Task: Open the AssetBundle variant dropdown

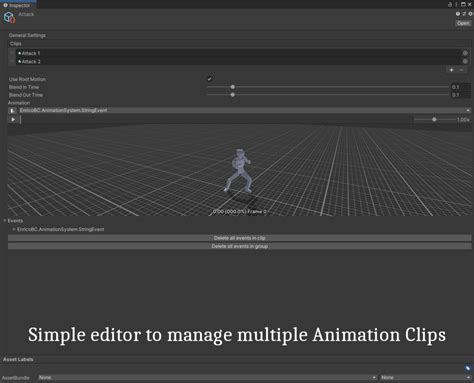Action: (426, 377)
